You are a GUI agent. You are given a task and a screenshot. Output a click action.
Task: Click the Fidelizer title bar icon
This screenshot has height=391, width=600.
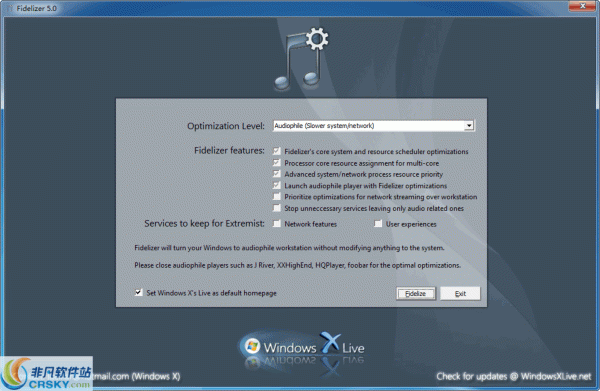(x=10, y=8)
